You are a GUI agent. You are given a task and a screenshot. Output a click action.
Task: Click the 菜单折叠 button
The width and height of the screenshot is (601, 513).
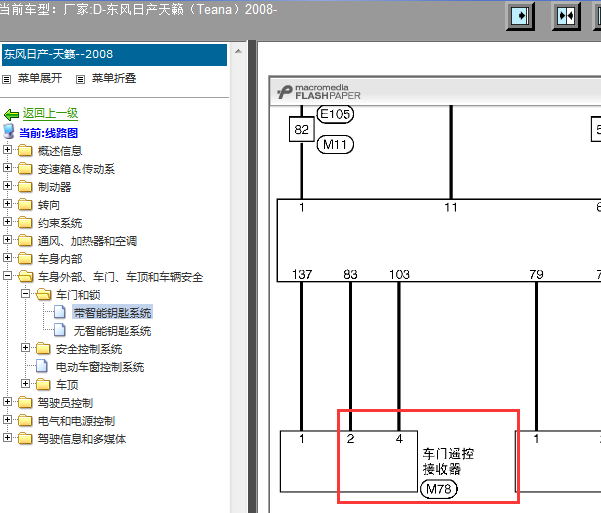tap(114, 78)
